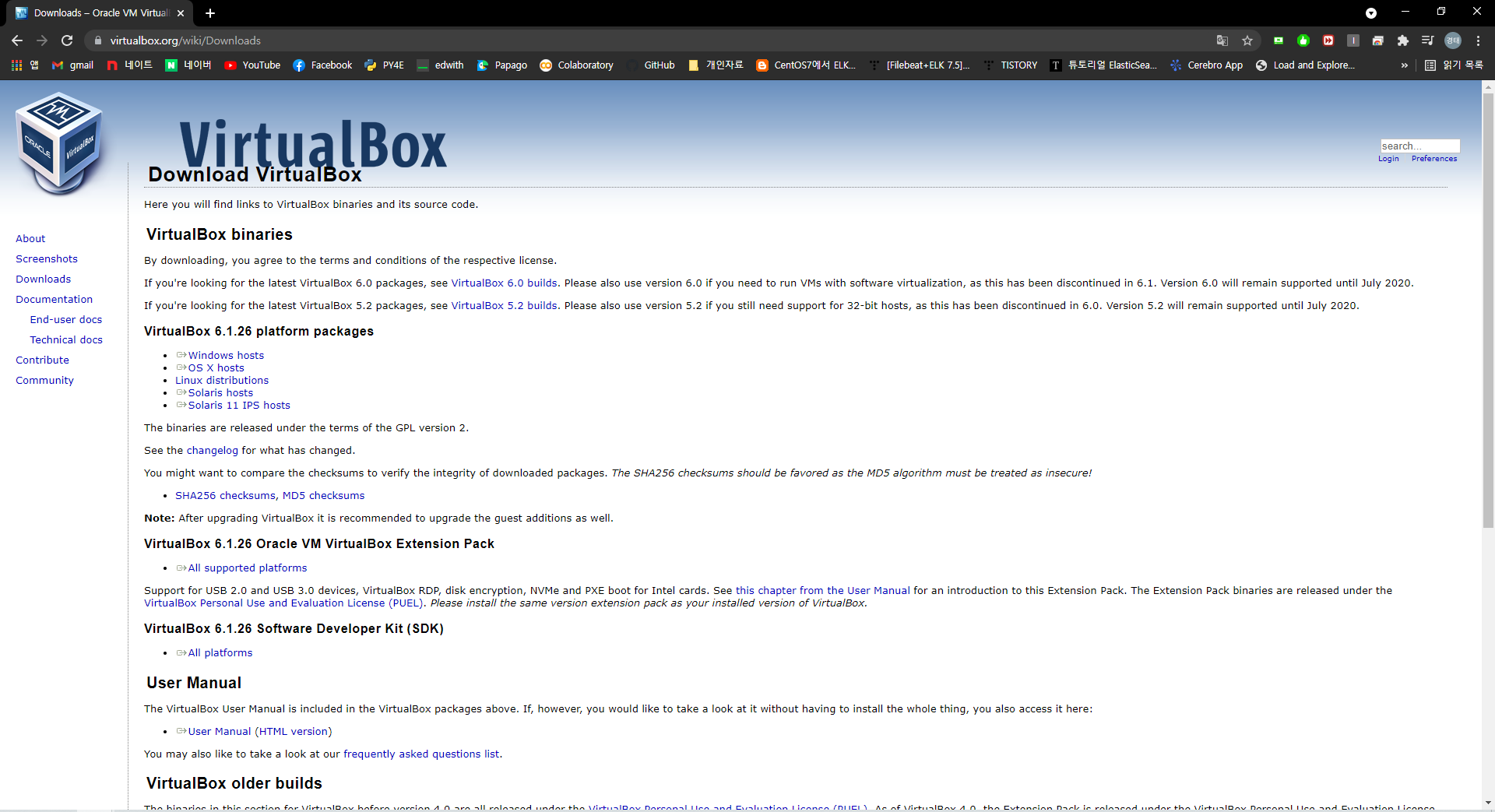Open the TISTORY bookmark
This screenshot has height=812, width=1495.
pos(1010,65)
